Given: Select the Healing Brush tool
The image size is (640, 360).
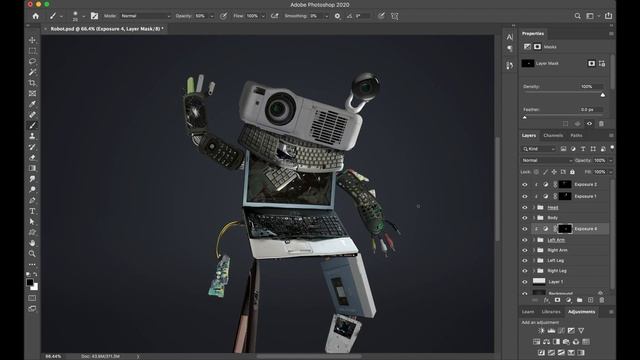Looking at the screenshot, I should click(32, 115).
